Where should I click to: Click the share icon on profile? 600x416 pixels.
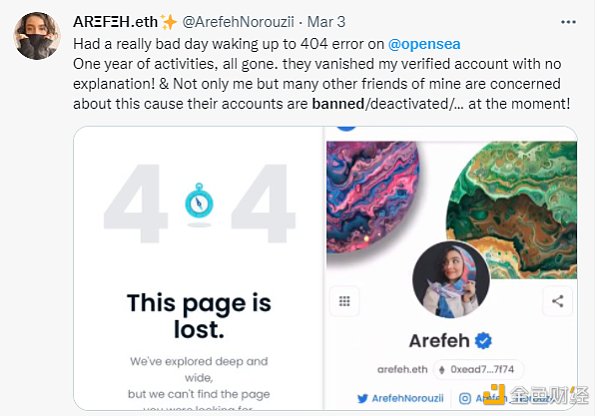point(557,300)
